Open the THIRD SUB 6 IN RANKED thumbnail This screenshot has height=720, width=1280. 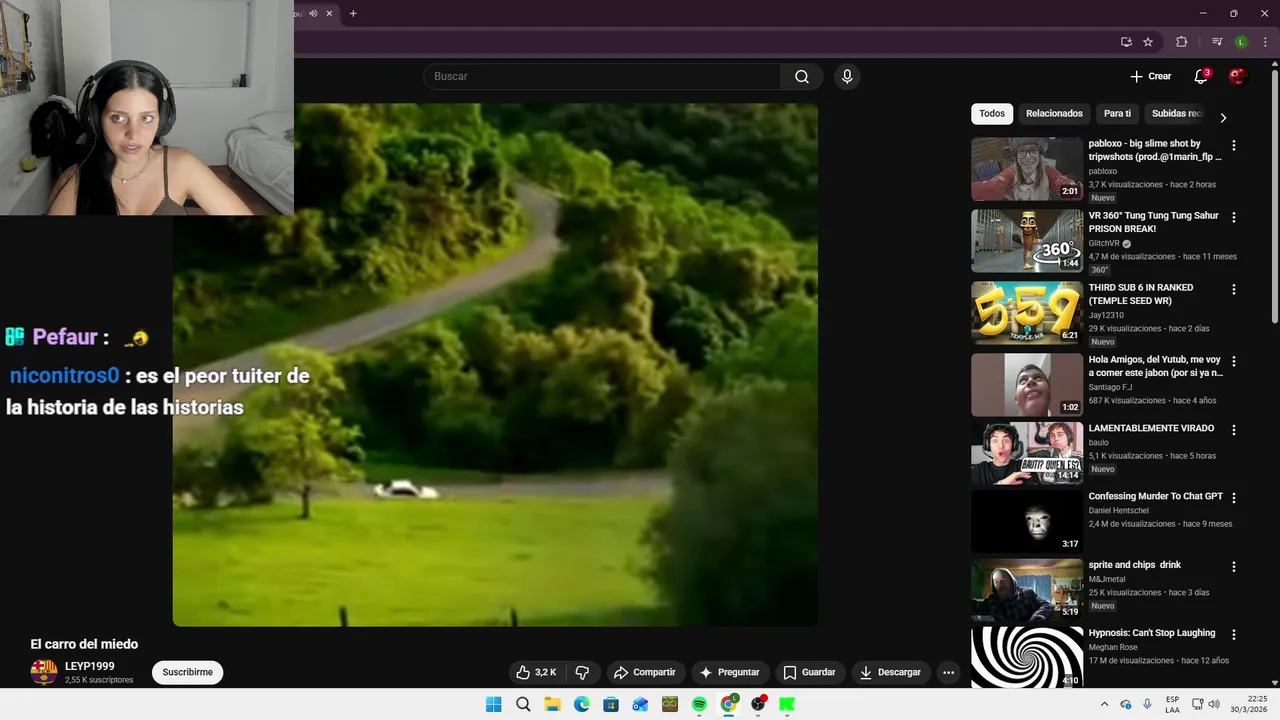tap(1027, 313)
